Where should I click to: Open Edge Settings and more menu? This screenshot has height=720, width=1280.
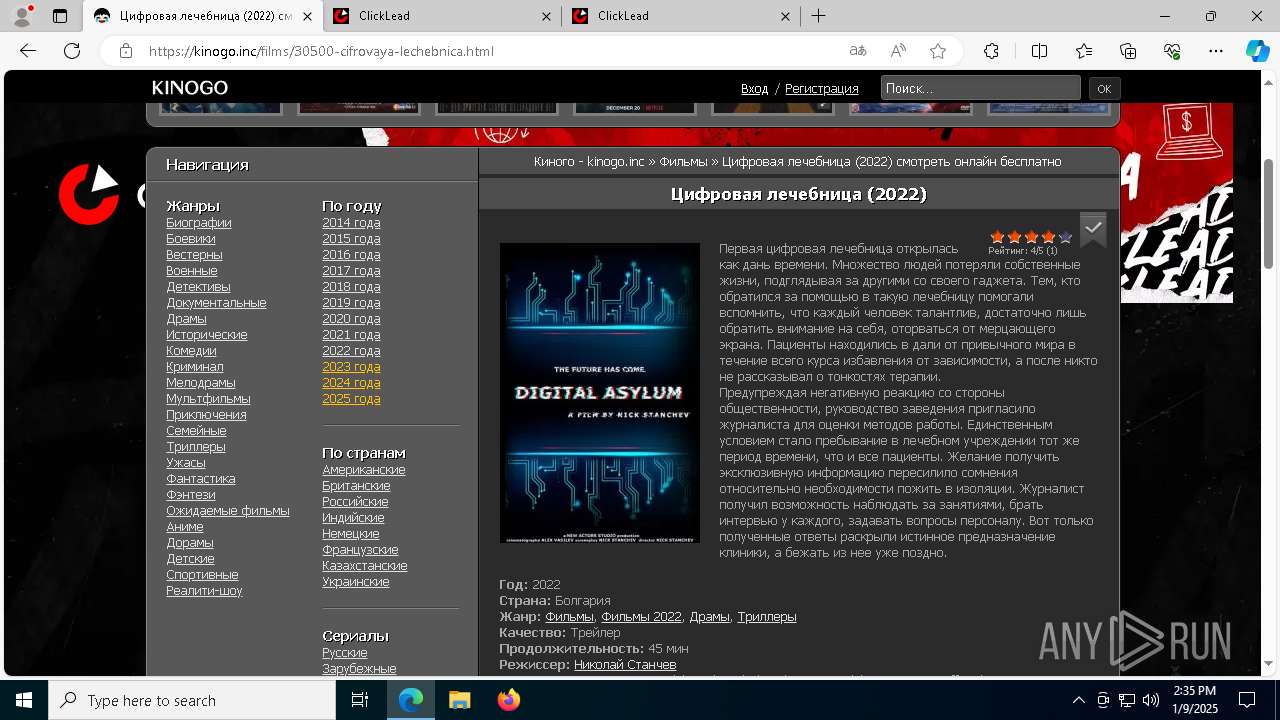[x=1216, y=51]
